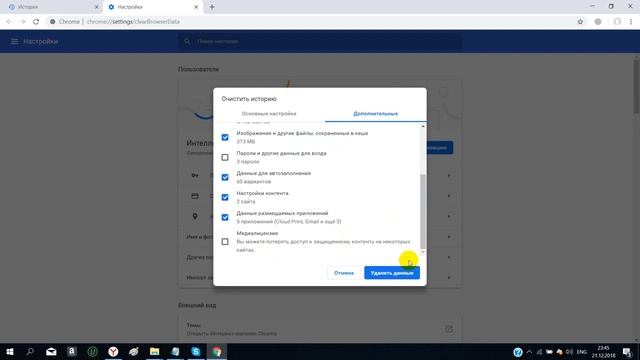Click the key icon in settings page
Screen dimensions: 640x360
pyautogui.click(x=195, y=176)
